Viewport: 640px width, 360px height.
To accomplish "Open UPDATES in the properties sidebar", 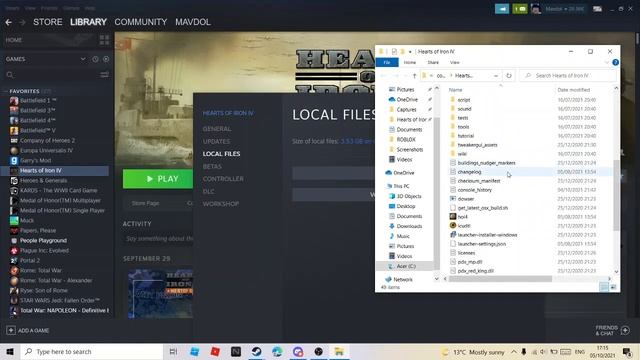I will click(216, 142).
